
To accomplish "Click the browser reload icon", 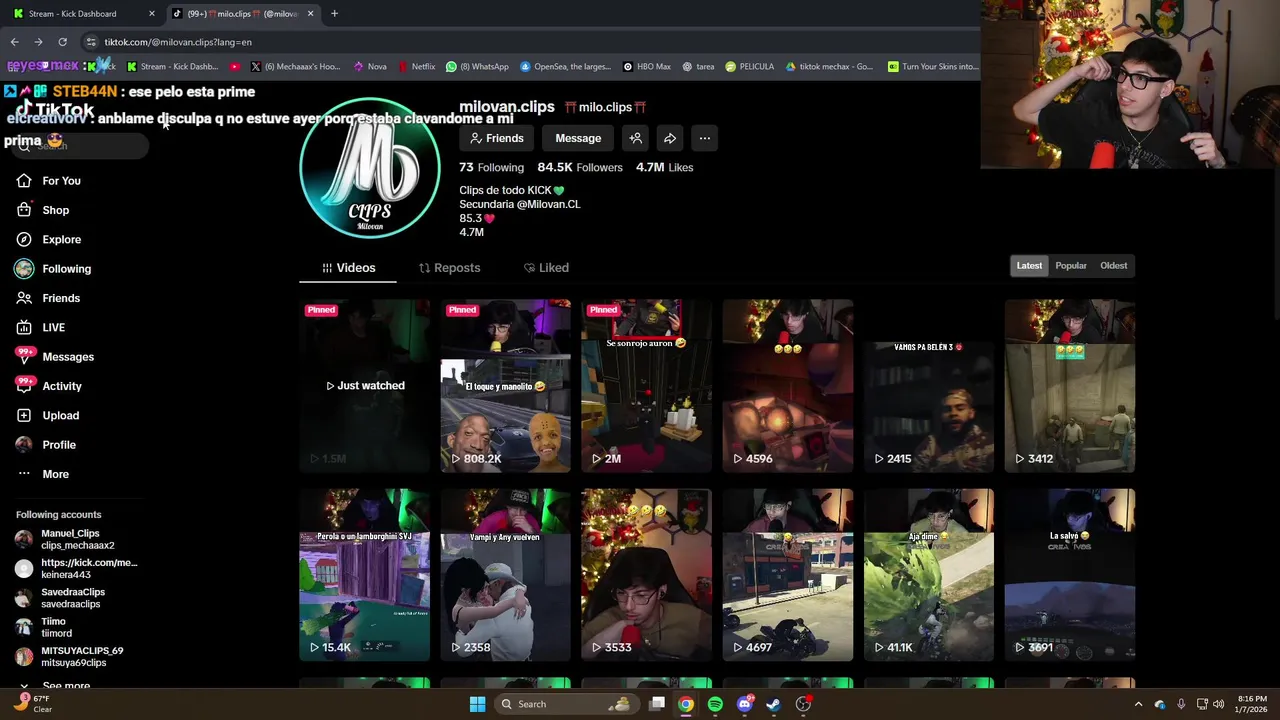I will pos(62,42).
